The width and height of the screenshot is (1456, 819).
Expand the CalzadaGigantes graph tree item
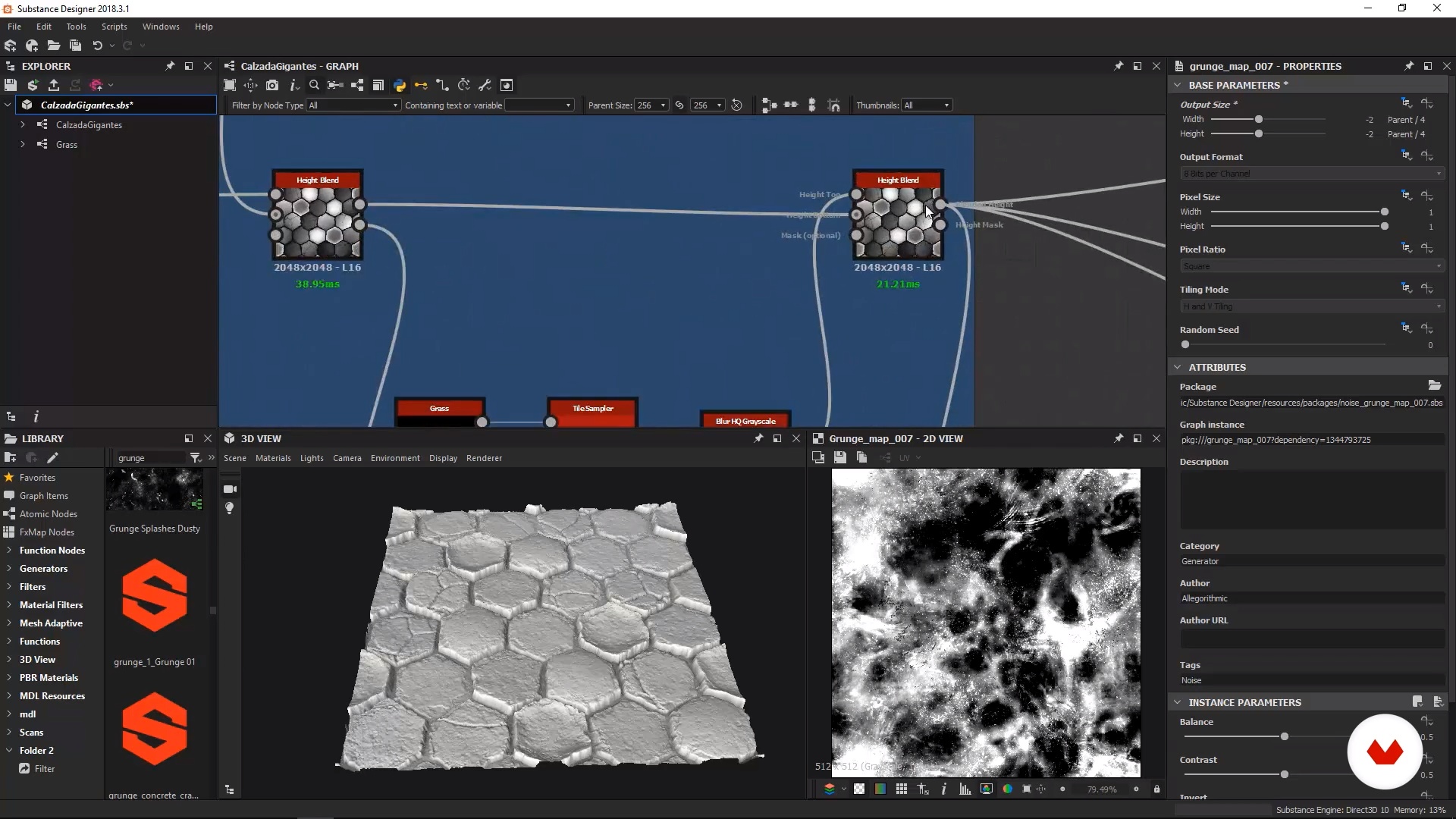point(23,124)
